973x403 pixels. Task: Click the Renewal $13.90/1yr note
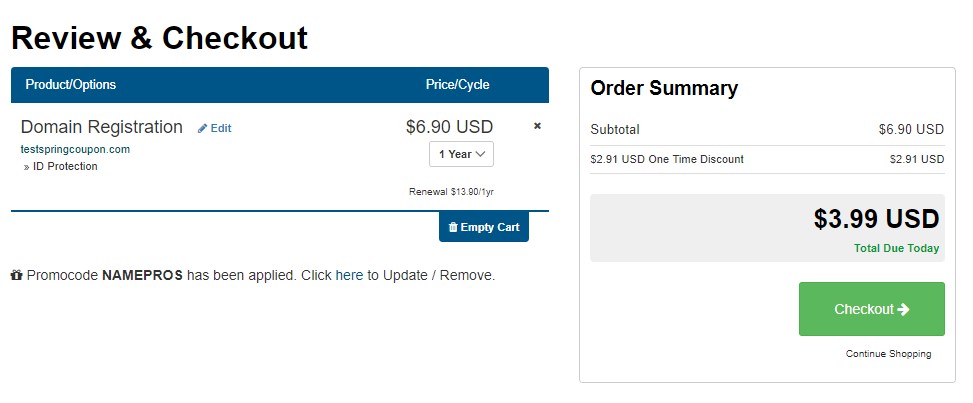point(451,192)
